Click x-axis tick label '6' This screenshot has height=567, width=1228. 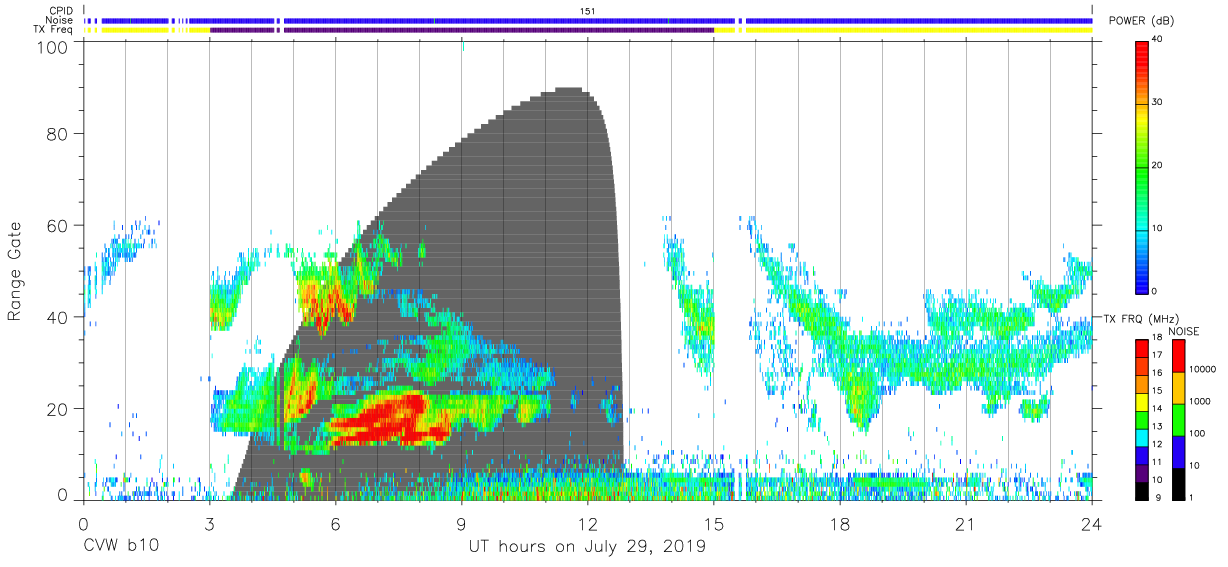click(336, 525)
